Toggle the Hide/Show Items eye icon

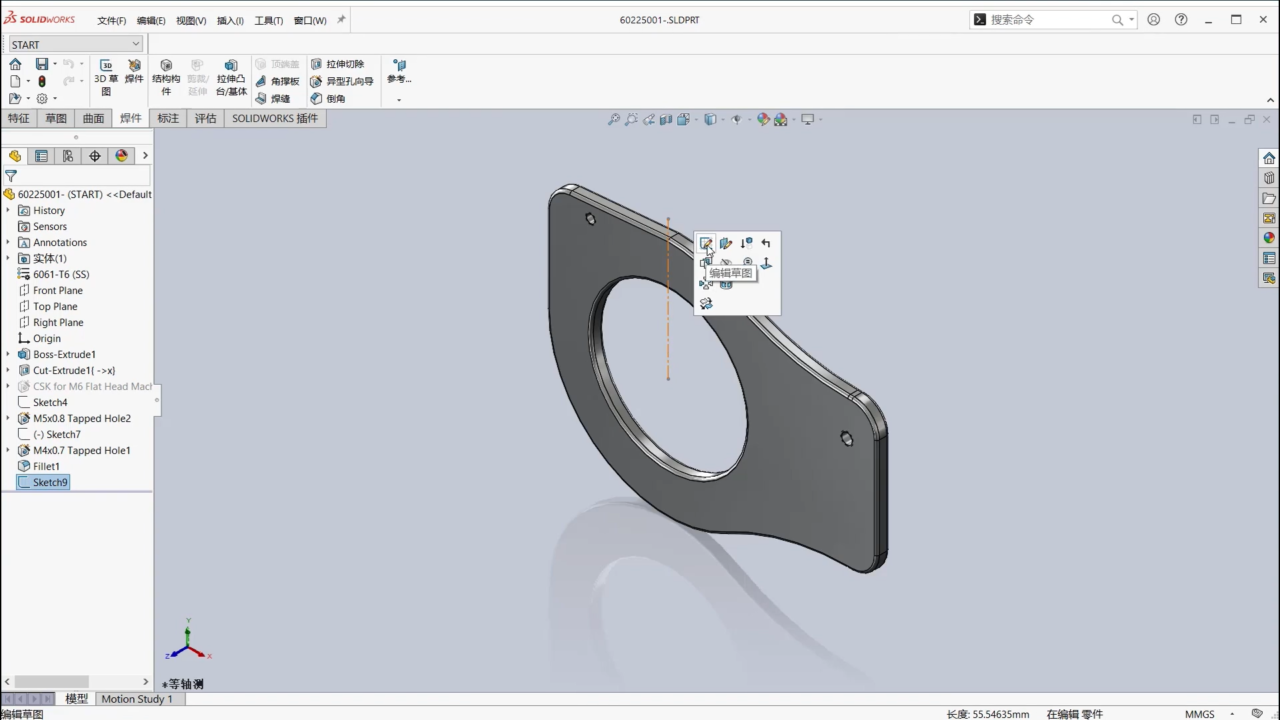tap(736, 119)
